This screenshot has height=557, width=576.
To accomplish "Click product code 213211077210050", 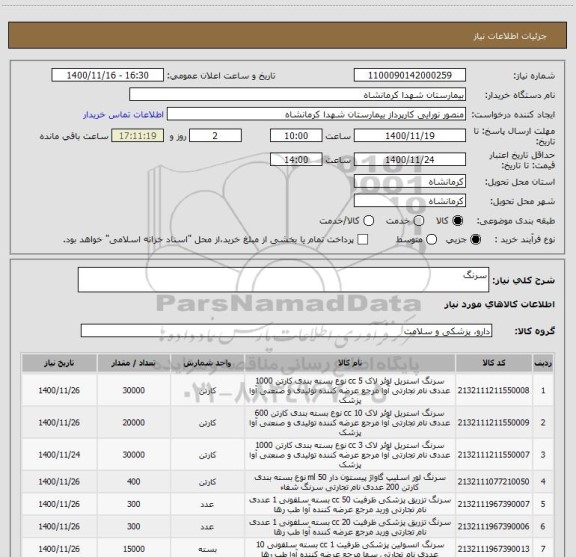I will click(493, 482).
